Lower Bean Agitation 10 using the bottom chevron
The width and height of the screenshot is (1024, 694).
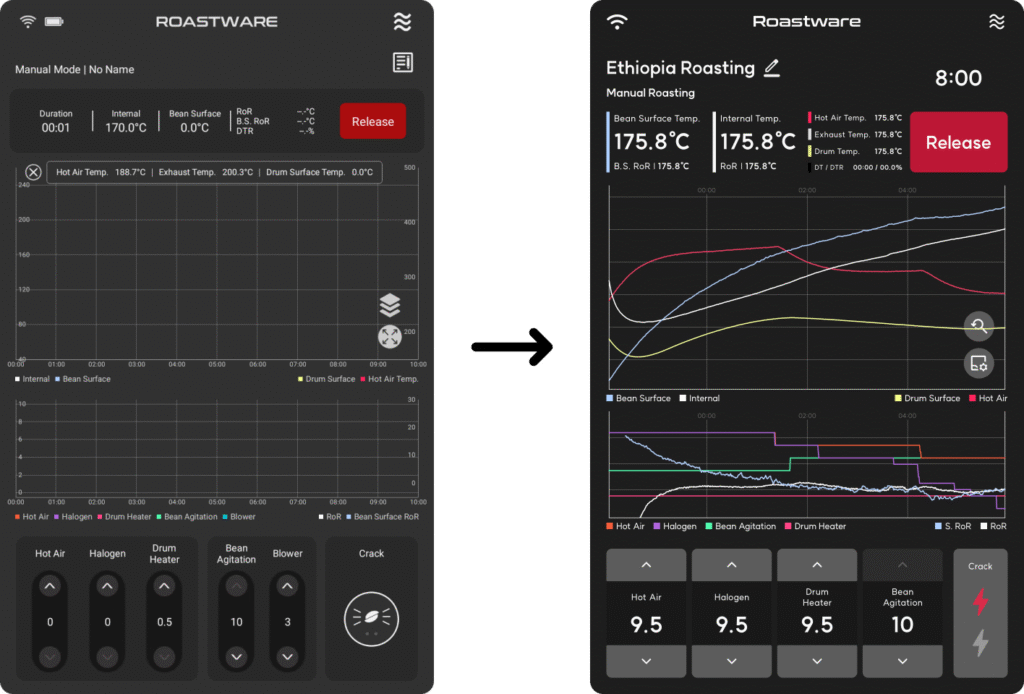coord(903,661)
